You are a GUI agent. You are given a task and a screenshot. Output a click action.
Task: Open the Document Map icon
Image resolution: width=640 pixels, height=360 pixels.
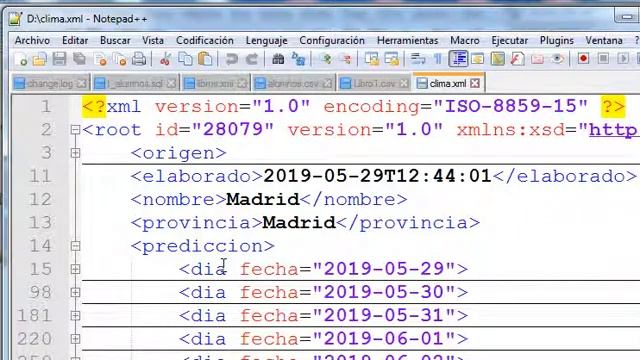[x=498, y=59]
